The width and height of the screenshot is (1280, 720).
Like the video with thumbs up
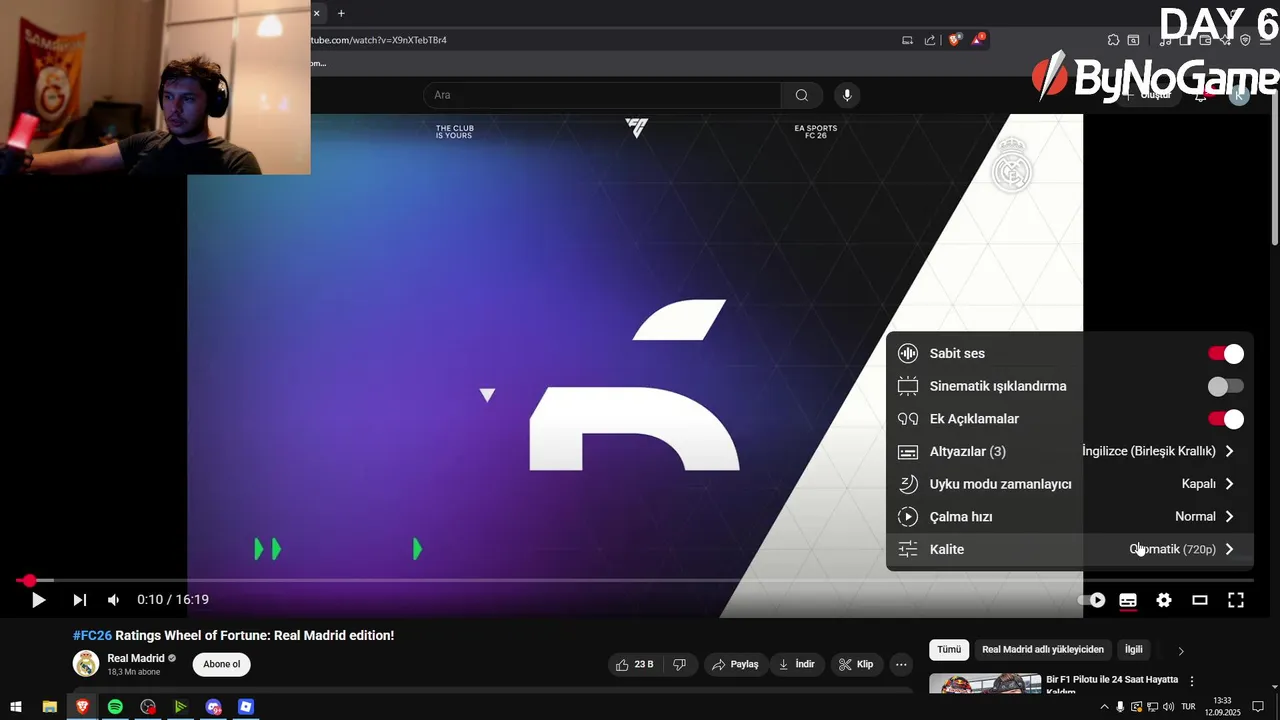[634, 664]
